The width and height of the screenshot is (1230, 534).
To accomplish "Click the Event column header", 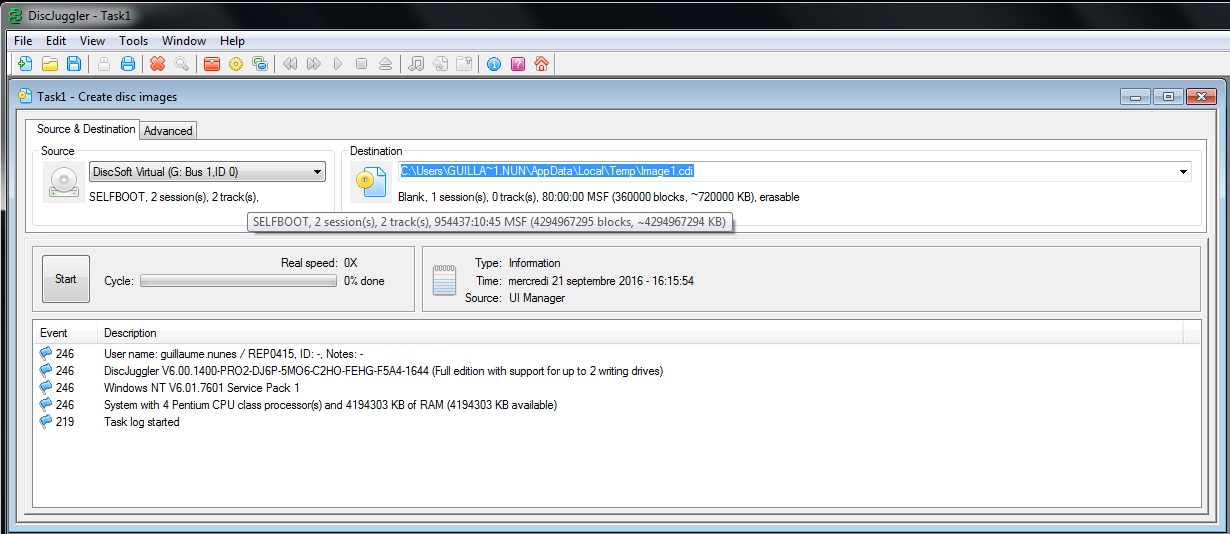I will pyautogui.click(x=65, y=333).
